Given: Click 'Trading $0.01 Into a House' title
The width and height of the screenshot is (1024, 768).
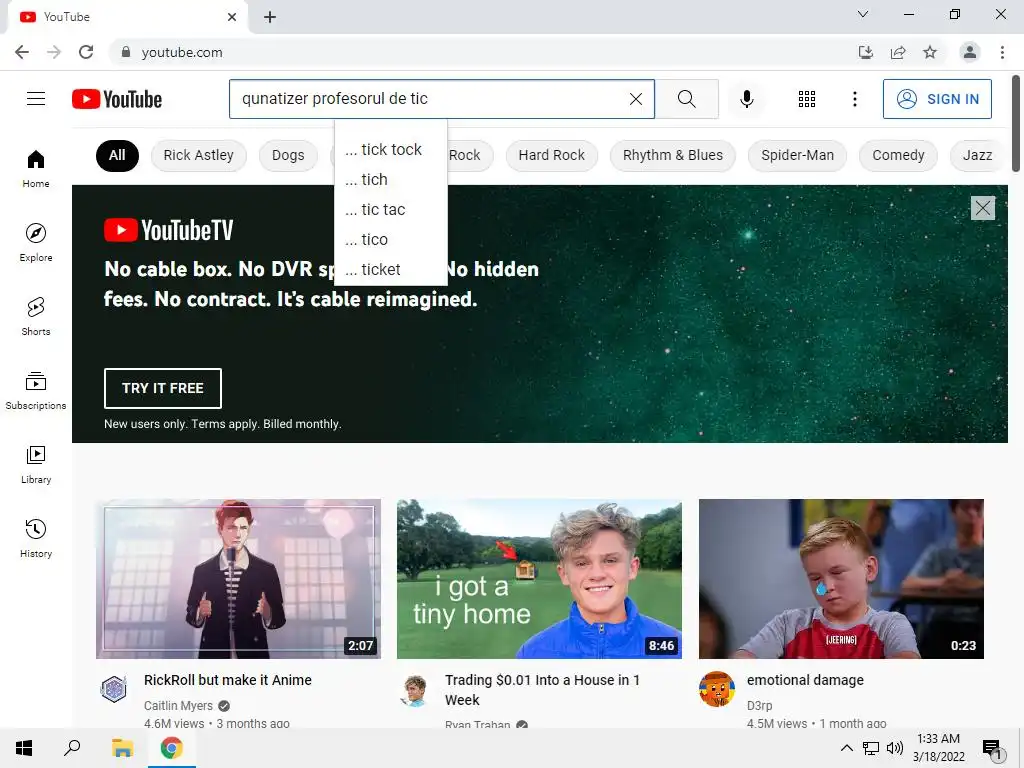Looking at the screenshot, I should pyautogui.click(x=542, y=690).
